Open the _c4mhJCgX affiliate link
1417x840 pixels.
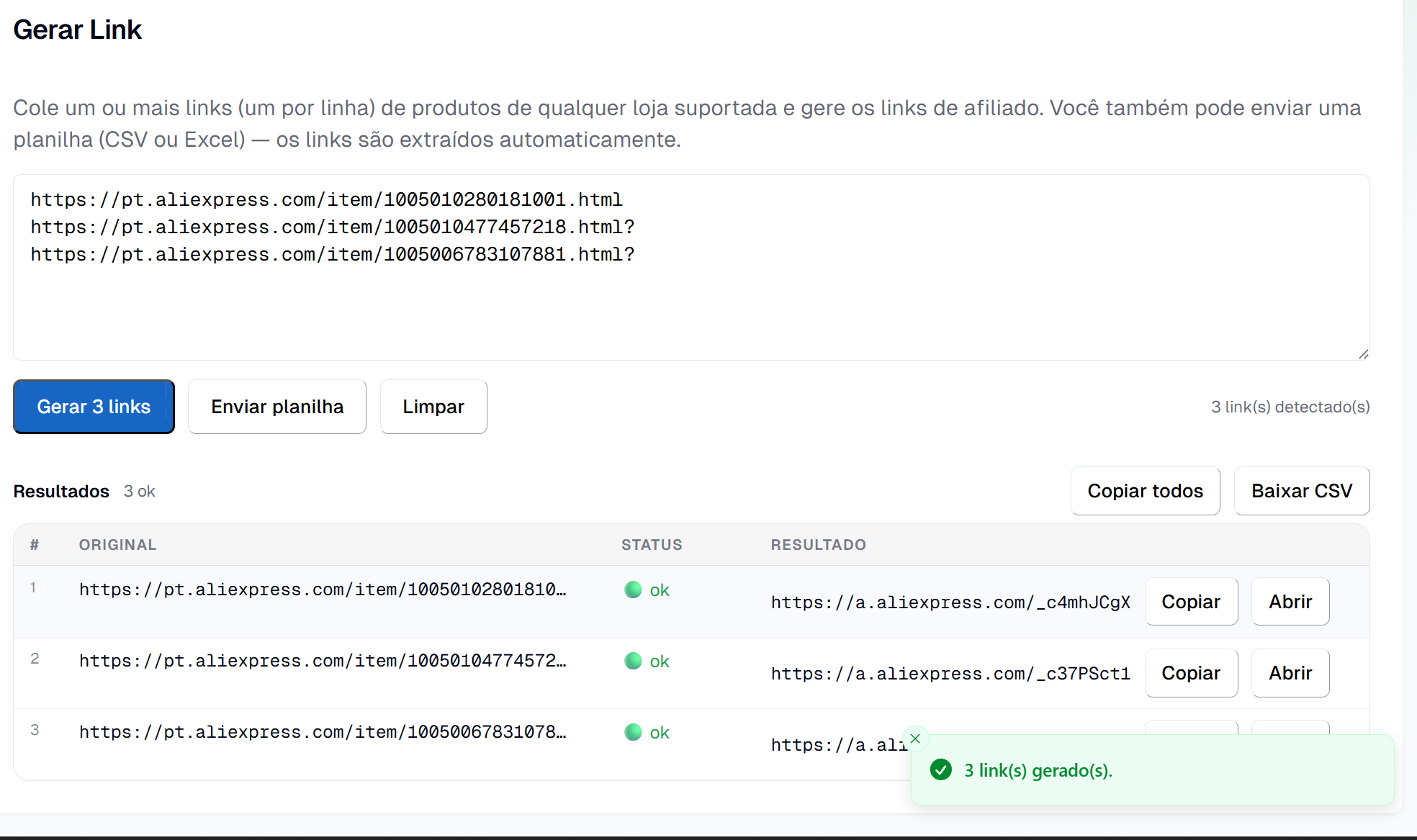pyautogui.click(x=1290, y=602)
